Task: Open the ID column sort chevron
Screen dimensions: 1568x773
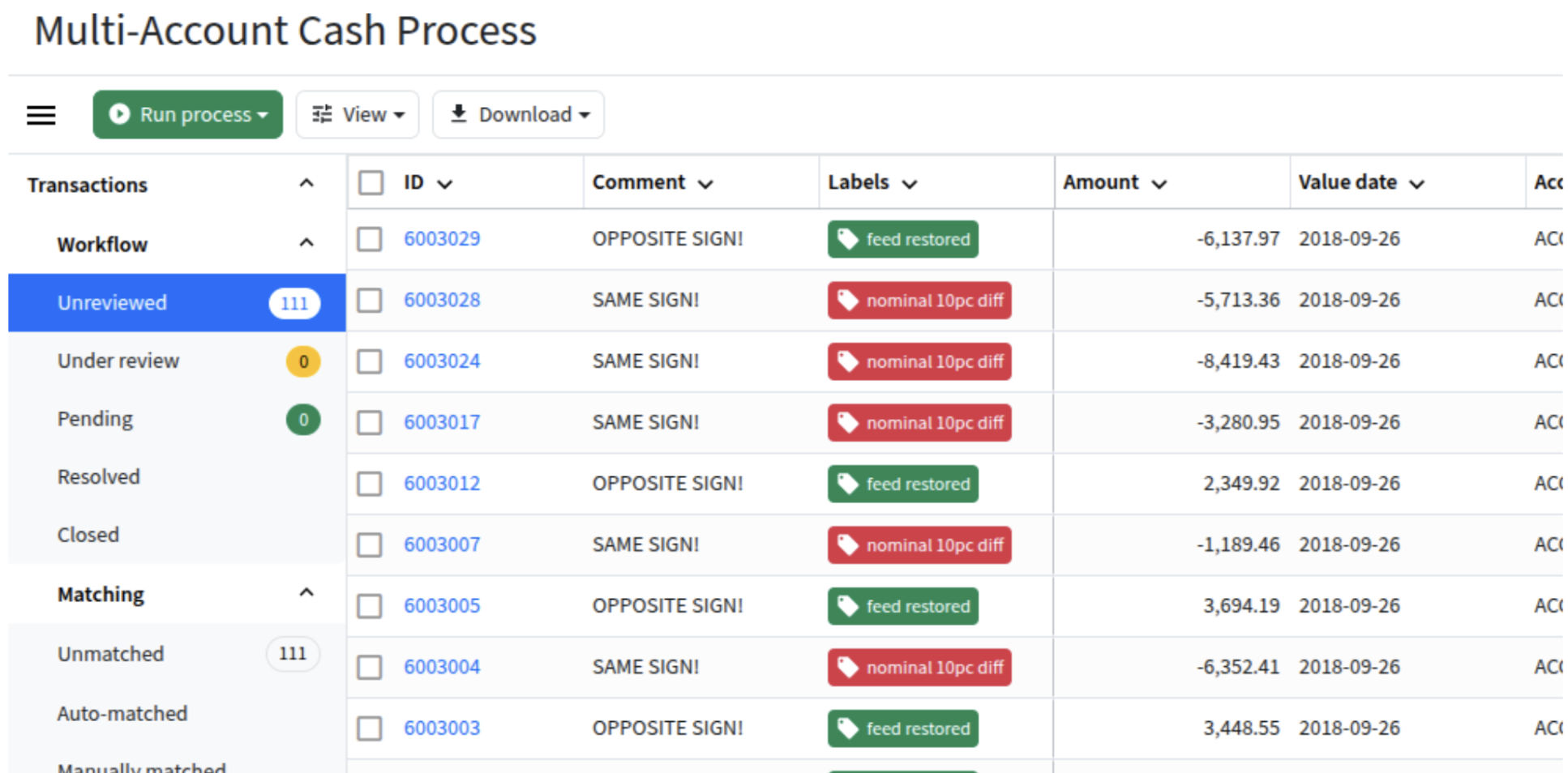Action: (x=444, y=185)
